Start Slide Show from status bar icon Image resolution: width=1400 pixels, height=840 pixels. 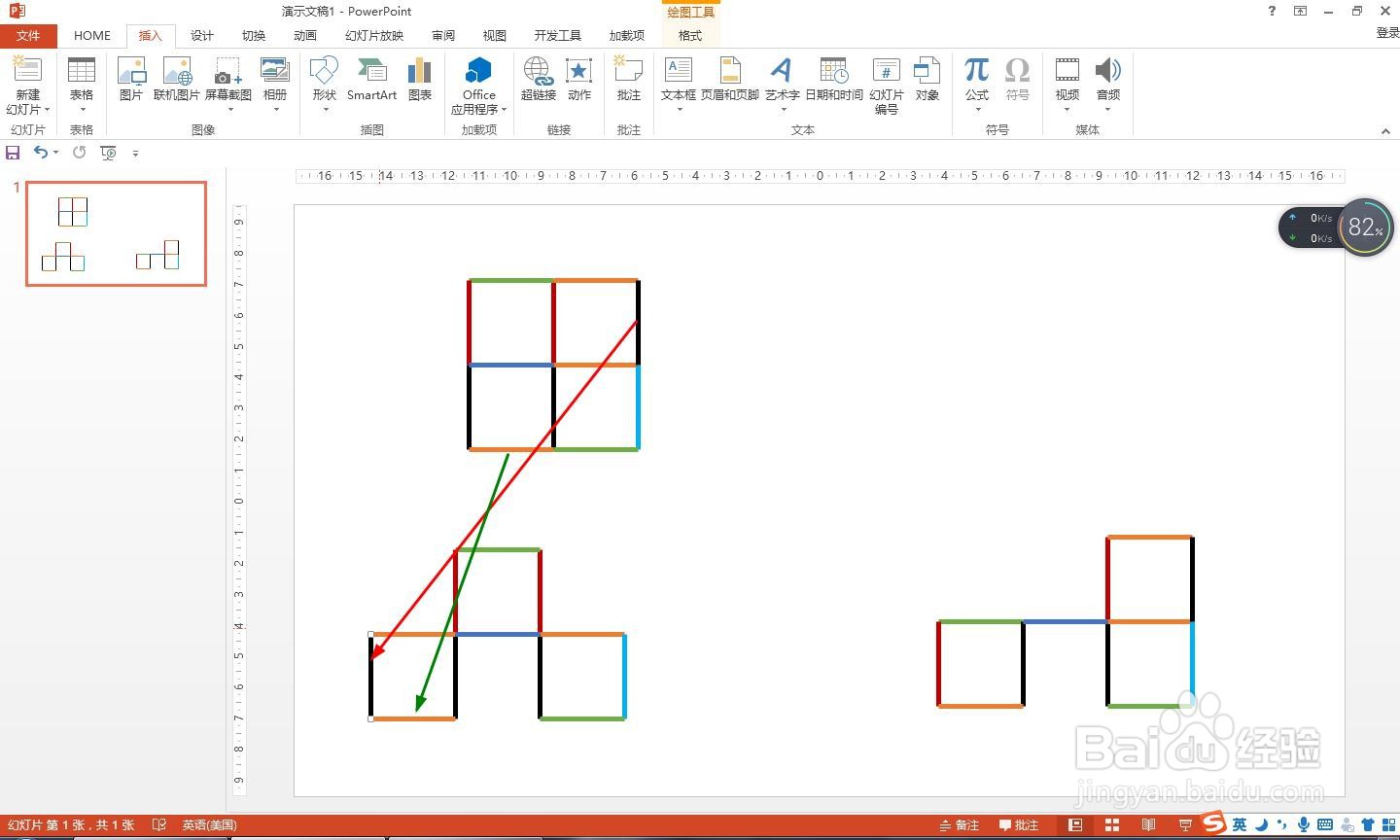point(1185,824)
